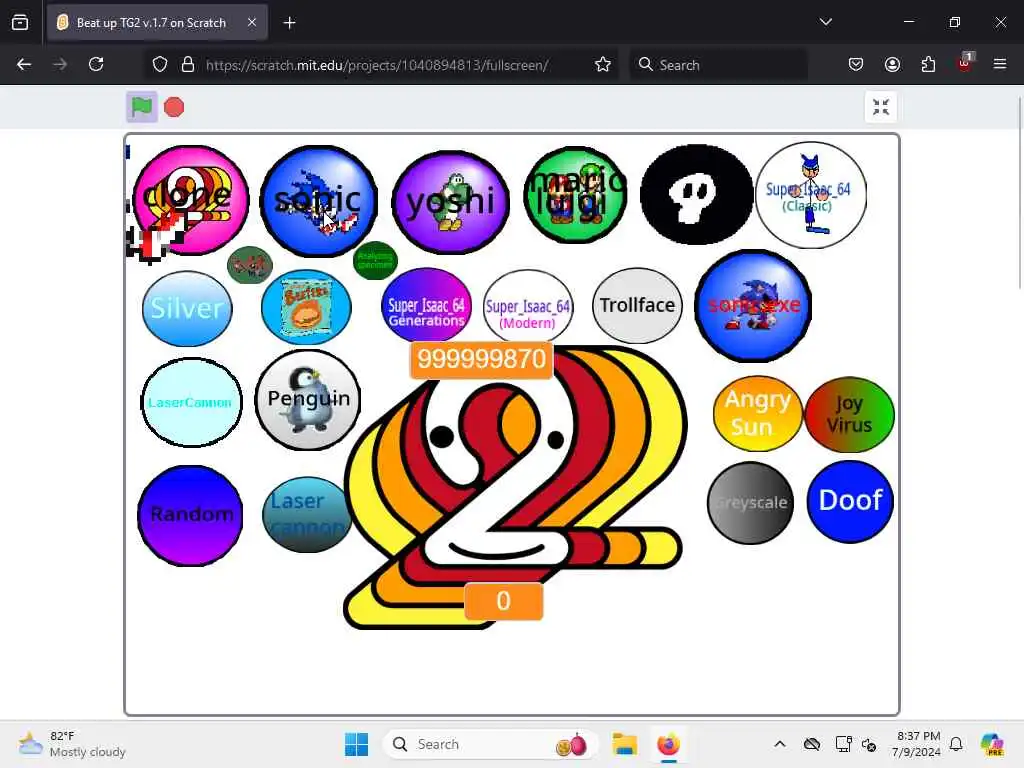Open the weather widget showing 82°F
Image resolution: width=1024 pixels, height=768 pixels.
coord(72,744)
